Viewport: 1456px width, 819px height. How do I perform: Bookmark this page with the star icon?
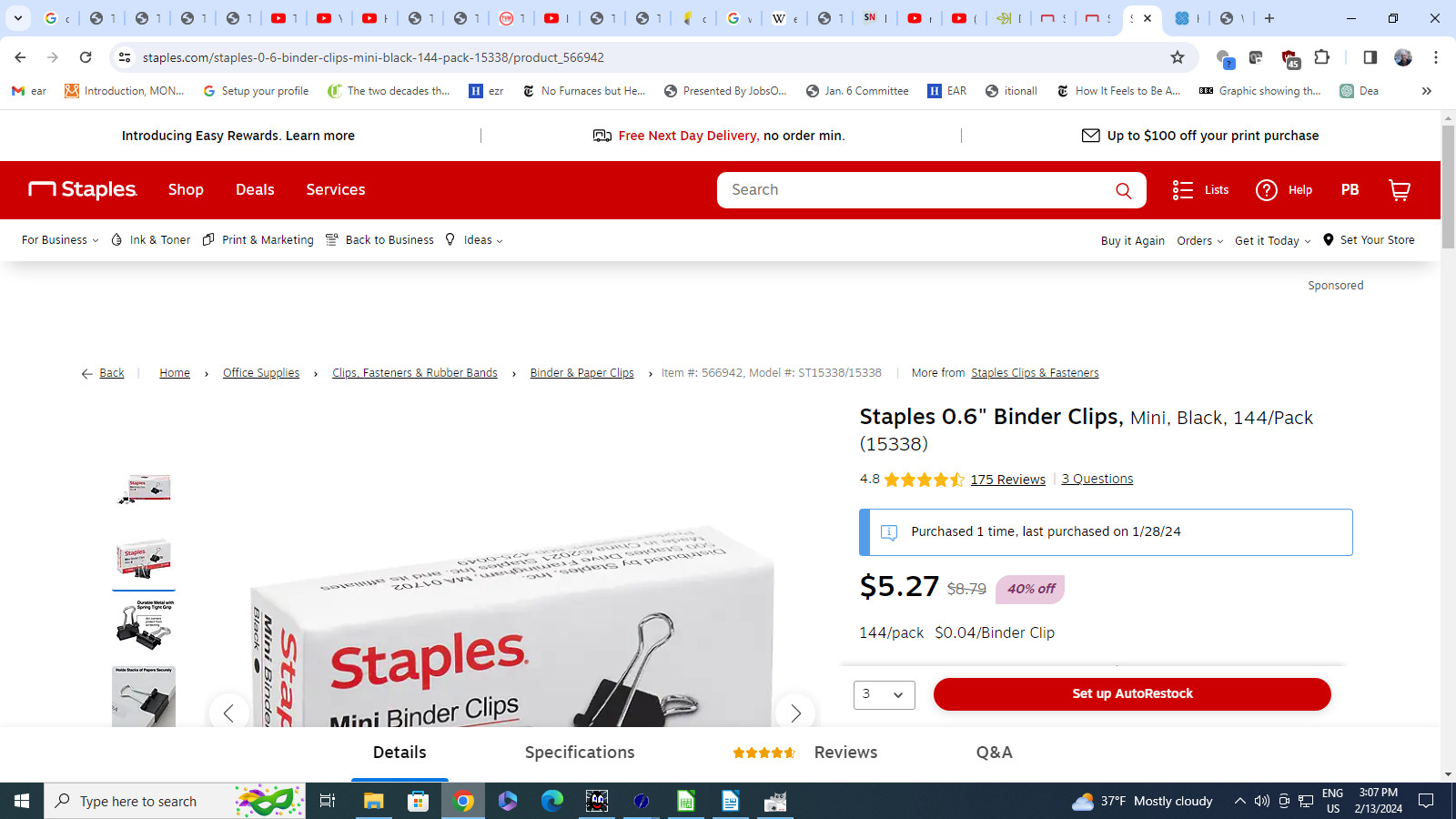tap(1177, 57)
